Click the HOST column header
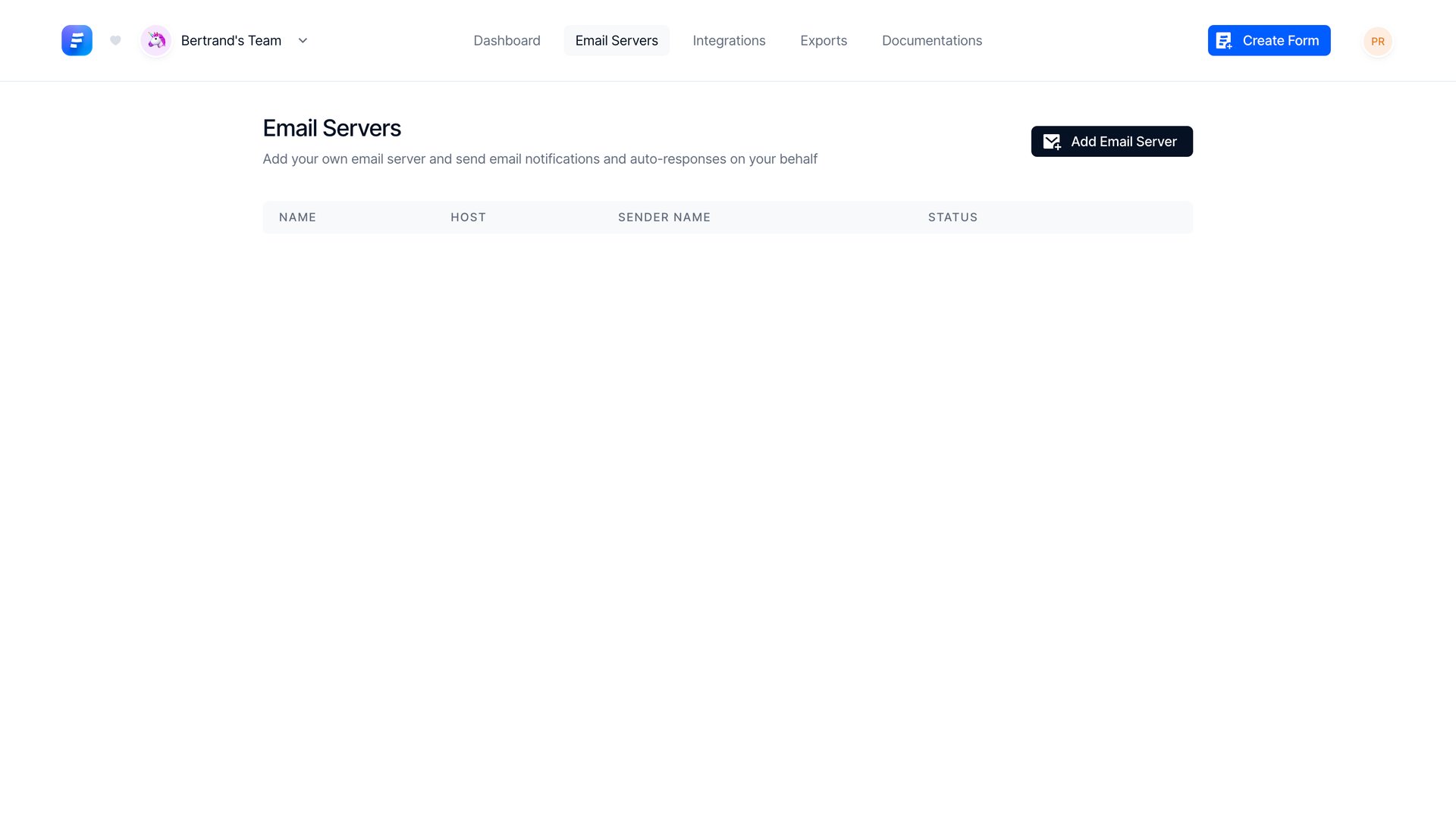 [x=468, y=218]
